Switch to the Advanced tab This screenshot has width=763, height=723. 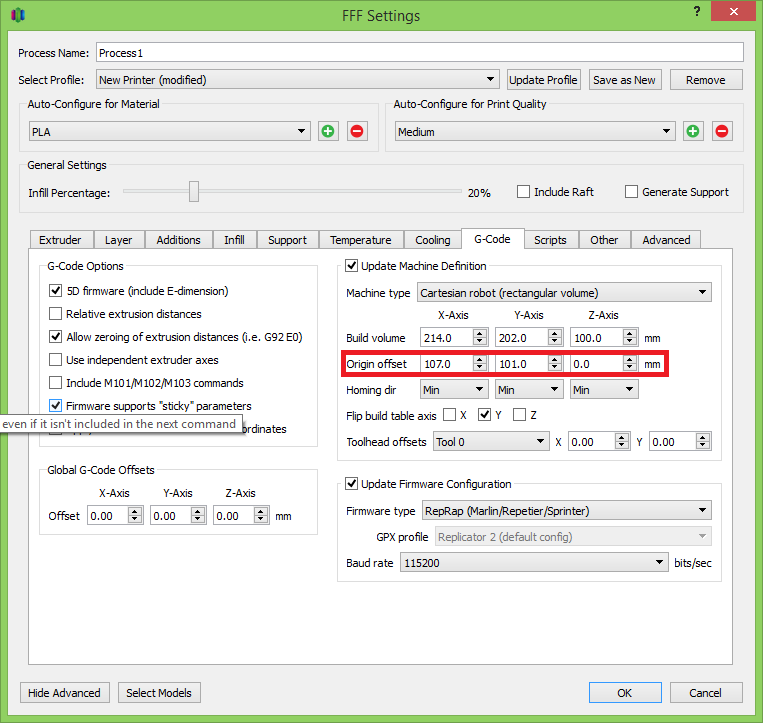666,240
